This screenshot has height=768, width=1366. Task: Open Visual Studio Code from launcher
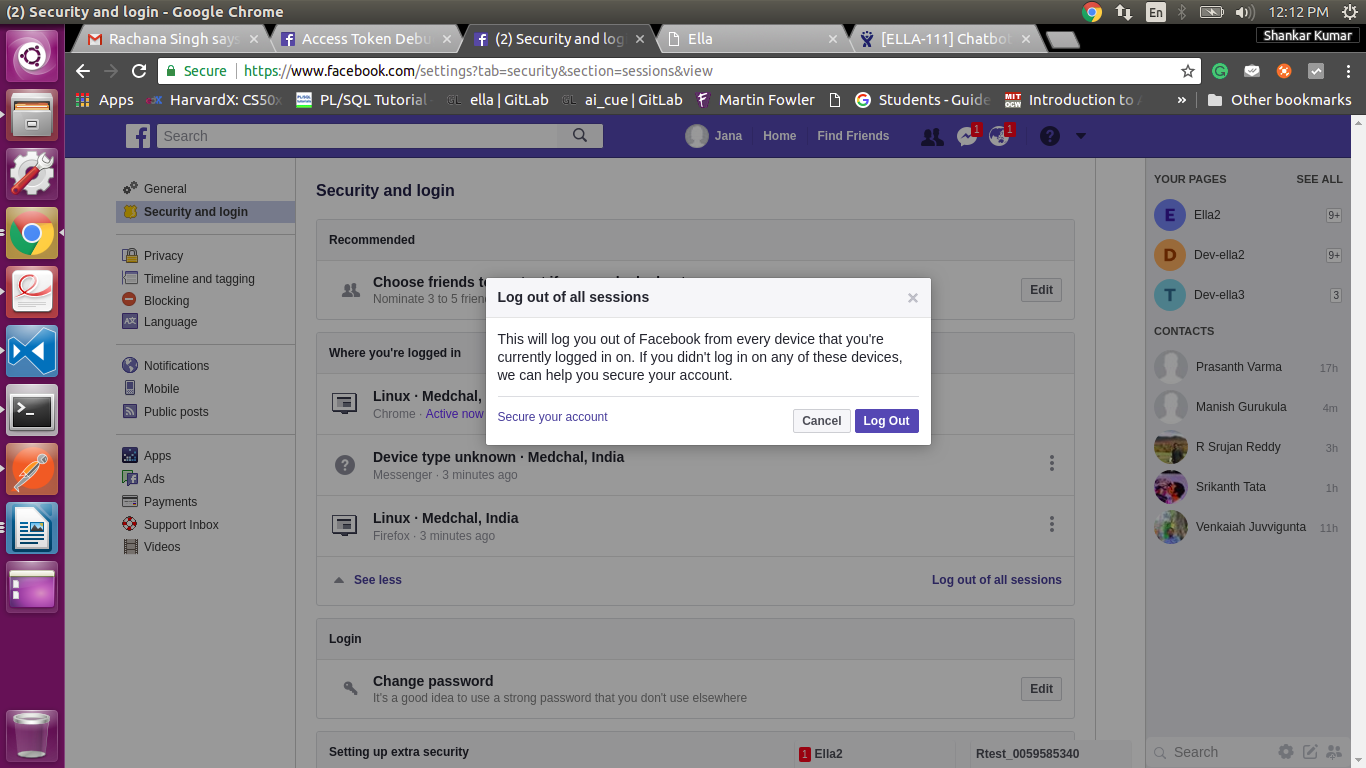tap(32, 351)
